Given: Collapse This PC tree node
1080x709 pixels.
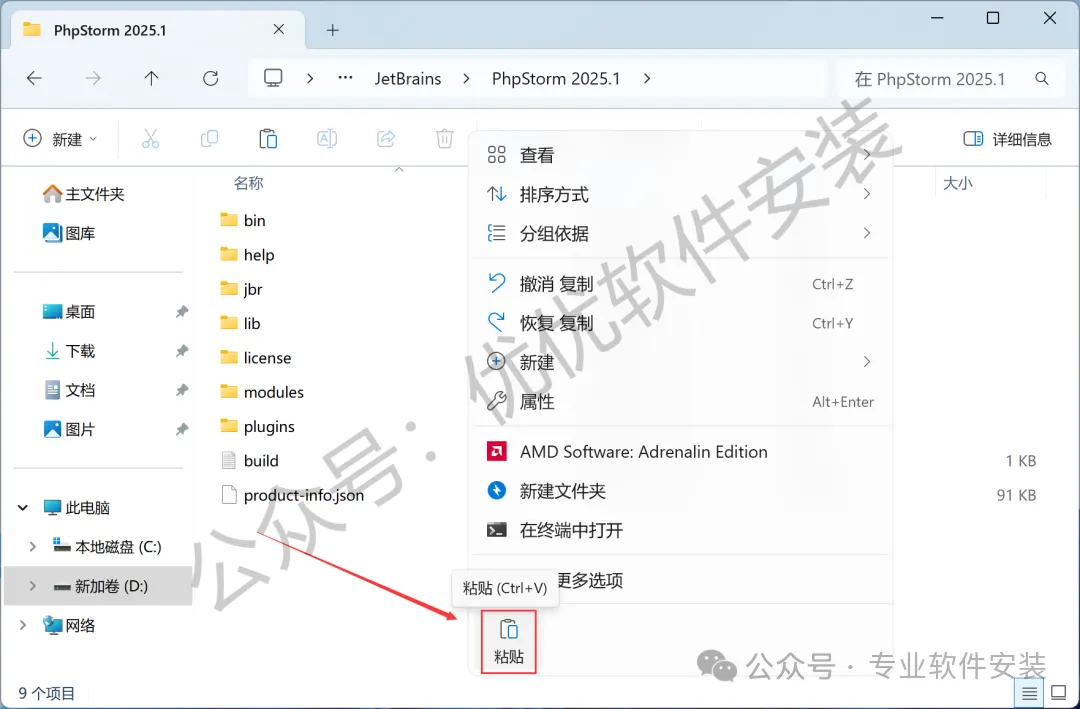Looking at the screenshot, I should 23,508.
